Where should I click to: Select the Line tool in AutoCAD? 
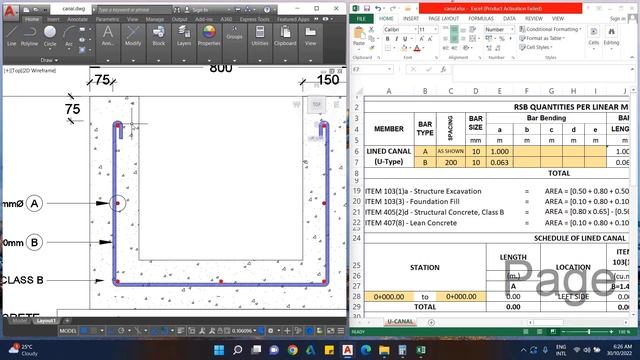pyautogui.click(x=11, y=35)
